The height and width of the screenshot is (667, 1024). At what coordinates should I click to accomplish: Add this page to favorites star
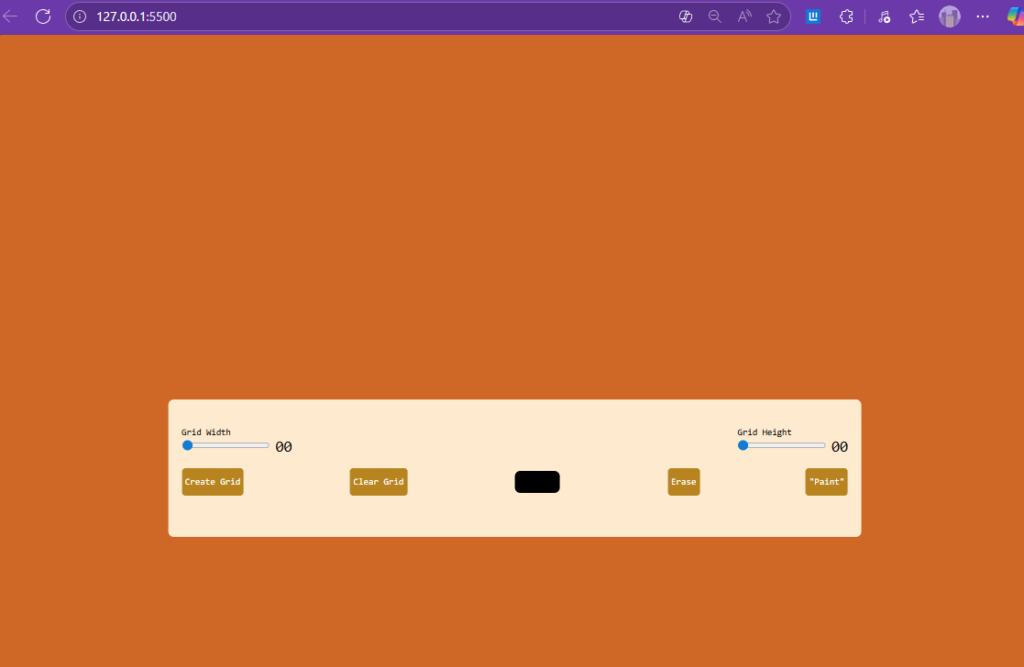773,16
